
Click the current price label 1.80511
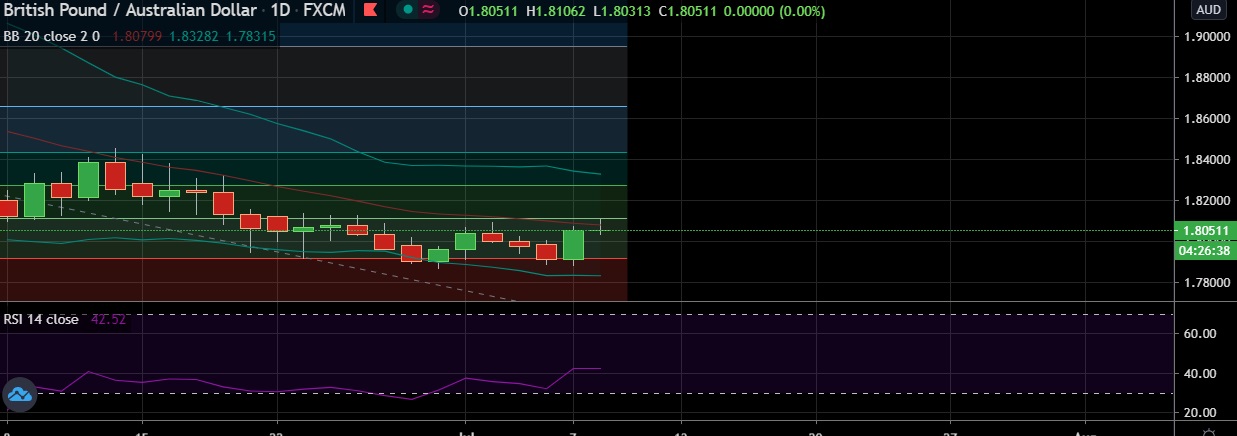pyautogui.click(x=1205, y=230)
